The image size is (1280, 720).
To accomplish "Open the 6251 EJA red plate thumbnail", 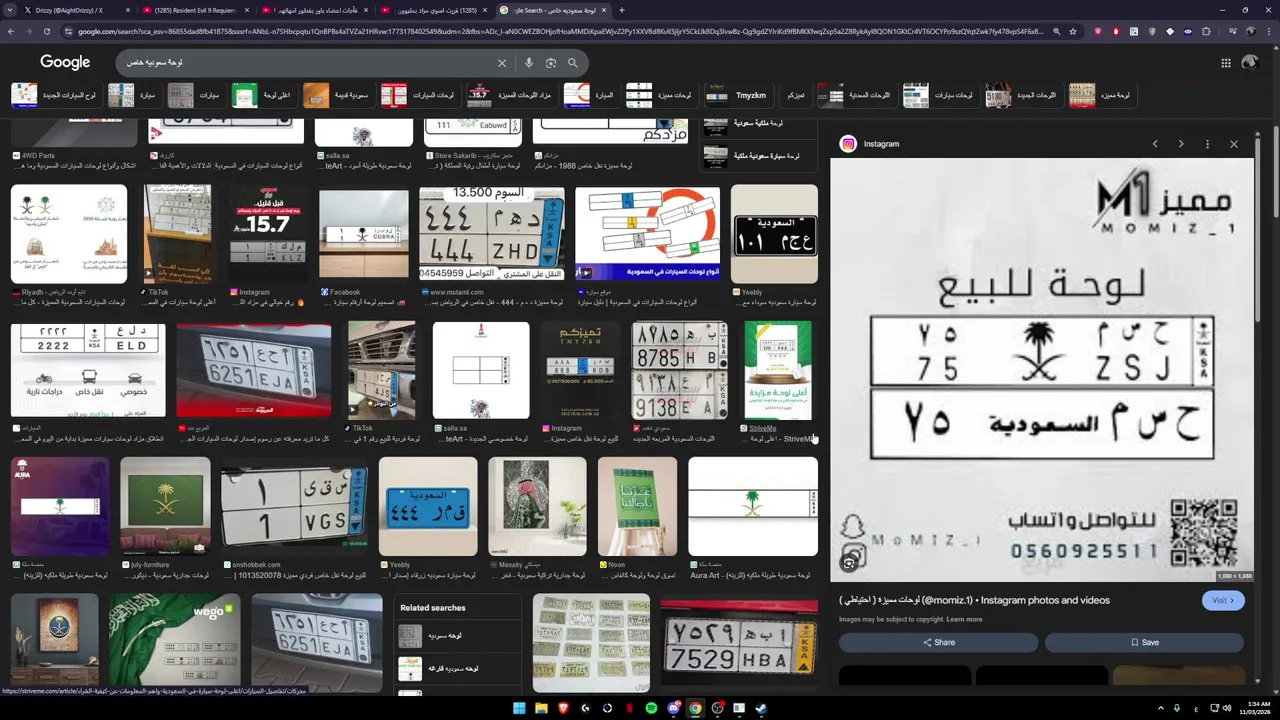I will point(253,370).
